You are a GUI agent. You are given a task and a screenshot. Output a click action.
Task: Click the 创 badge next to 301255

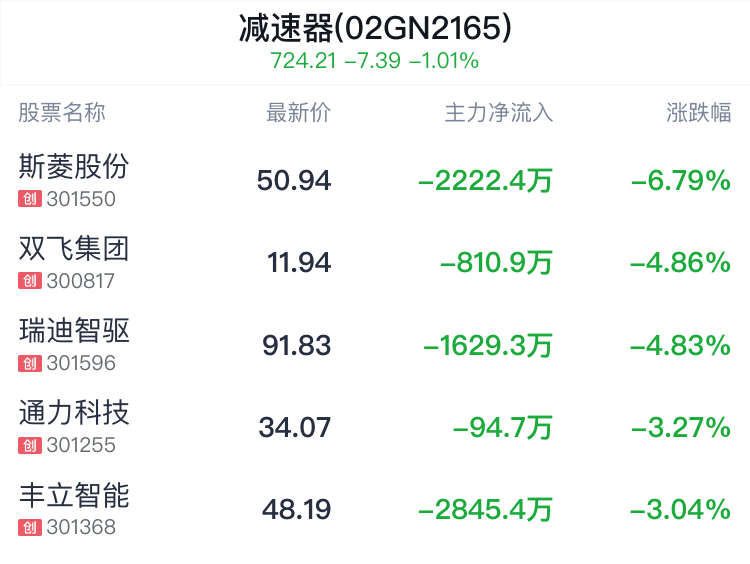tap(30, 445)
